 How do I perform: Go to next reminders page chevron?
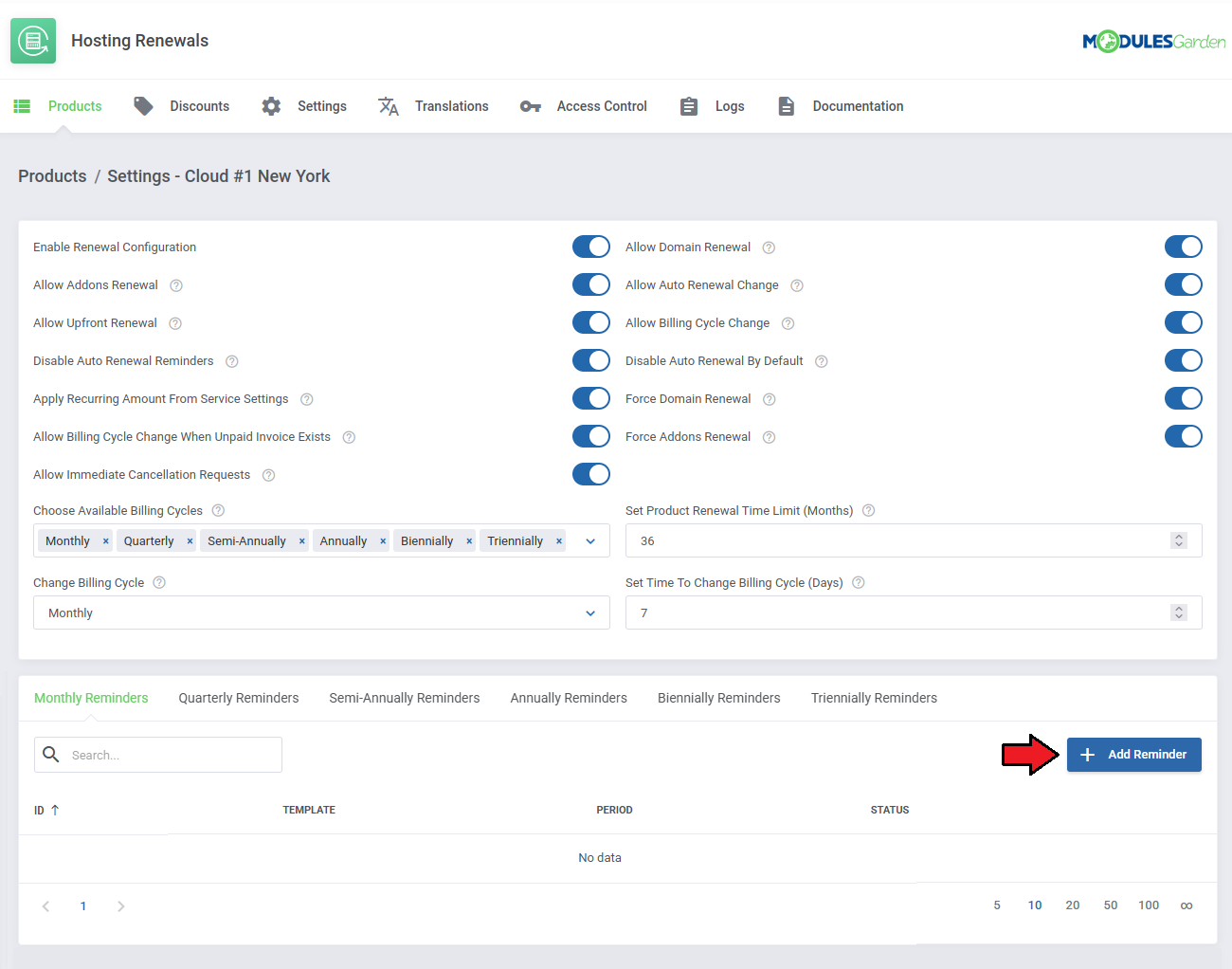tap(120, 906)
